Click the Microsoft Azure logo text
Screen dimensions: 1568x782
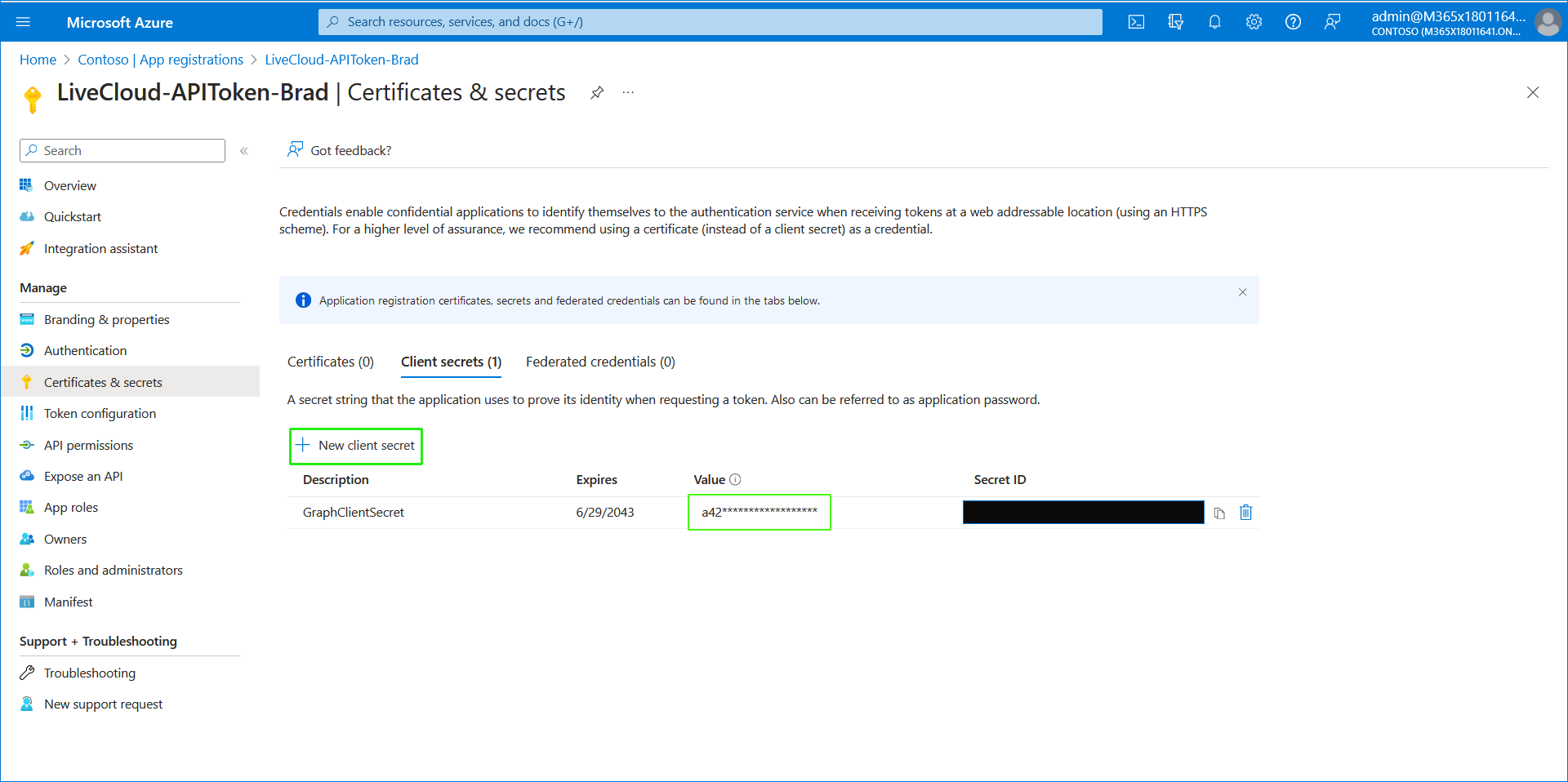coord(119,22)
